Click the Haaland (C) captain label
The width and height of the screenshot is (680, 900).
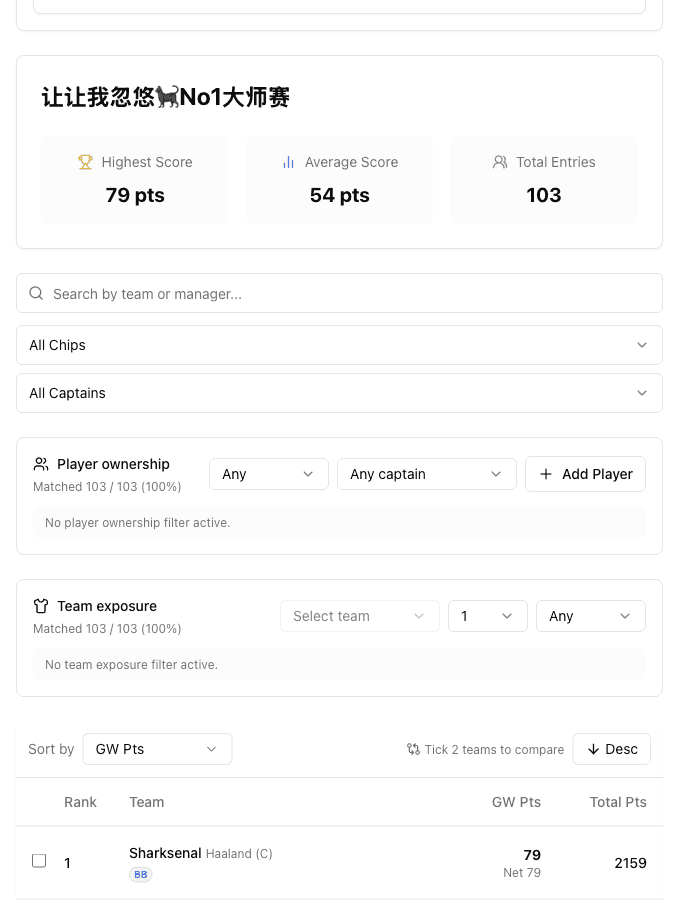[x=239, y=854]
